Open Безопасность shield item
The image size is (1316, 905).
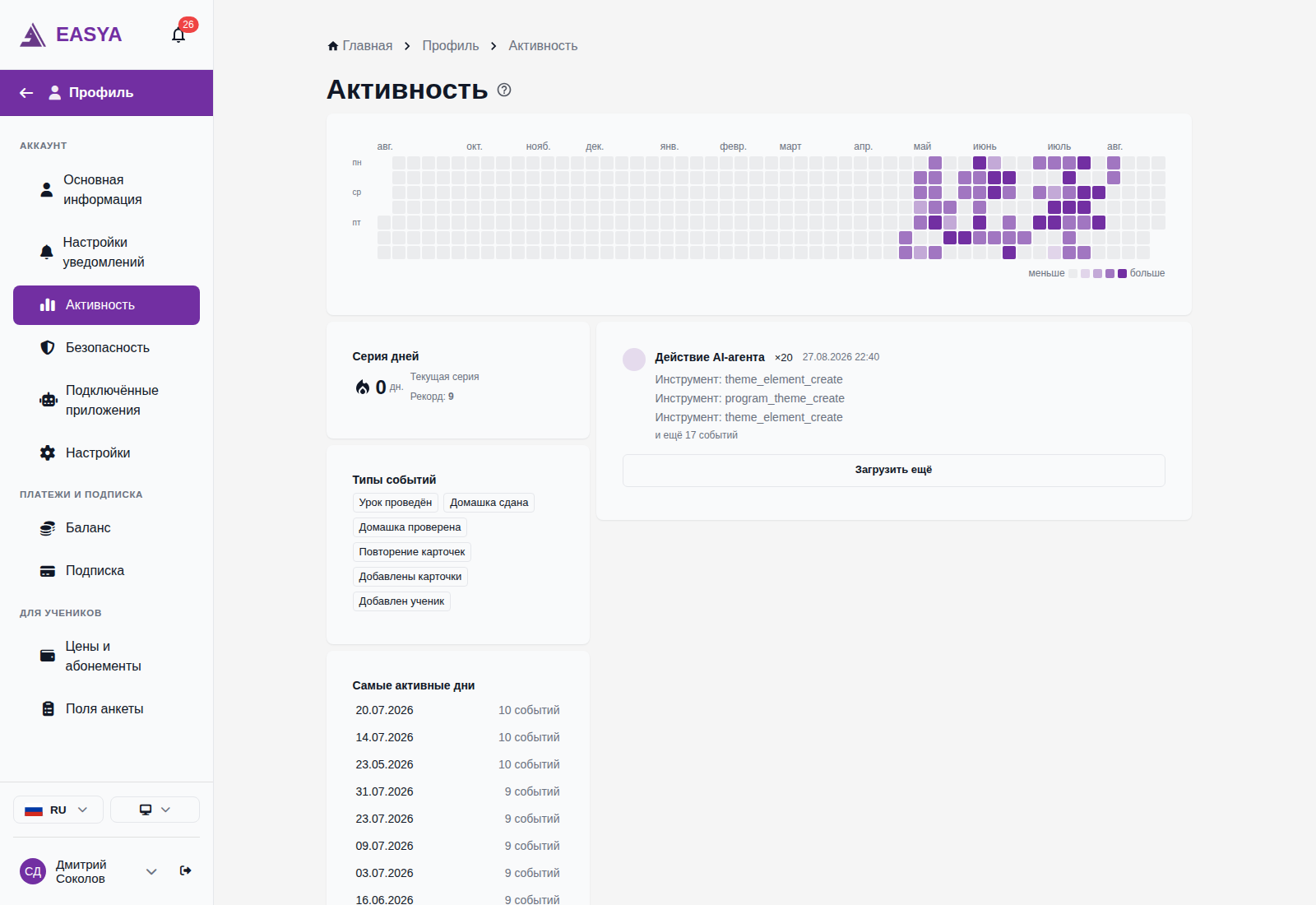pyautogui.click(x=106, y=348)
